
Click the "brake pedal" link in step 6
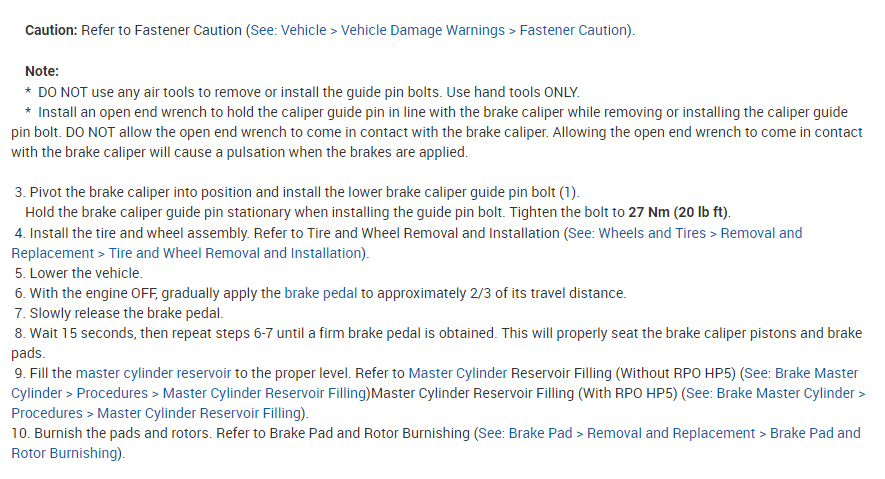pos(322,293)
